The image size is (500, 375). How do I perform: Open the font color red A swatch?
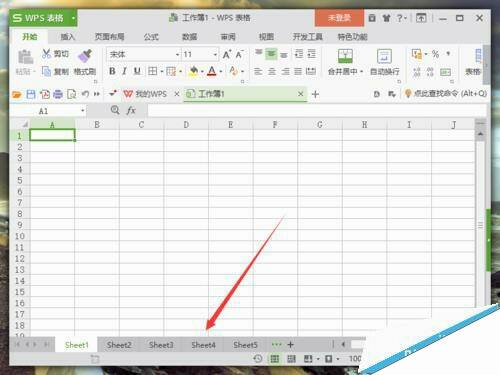(212, 71)
